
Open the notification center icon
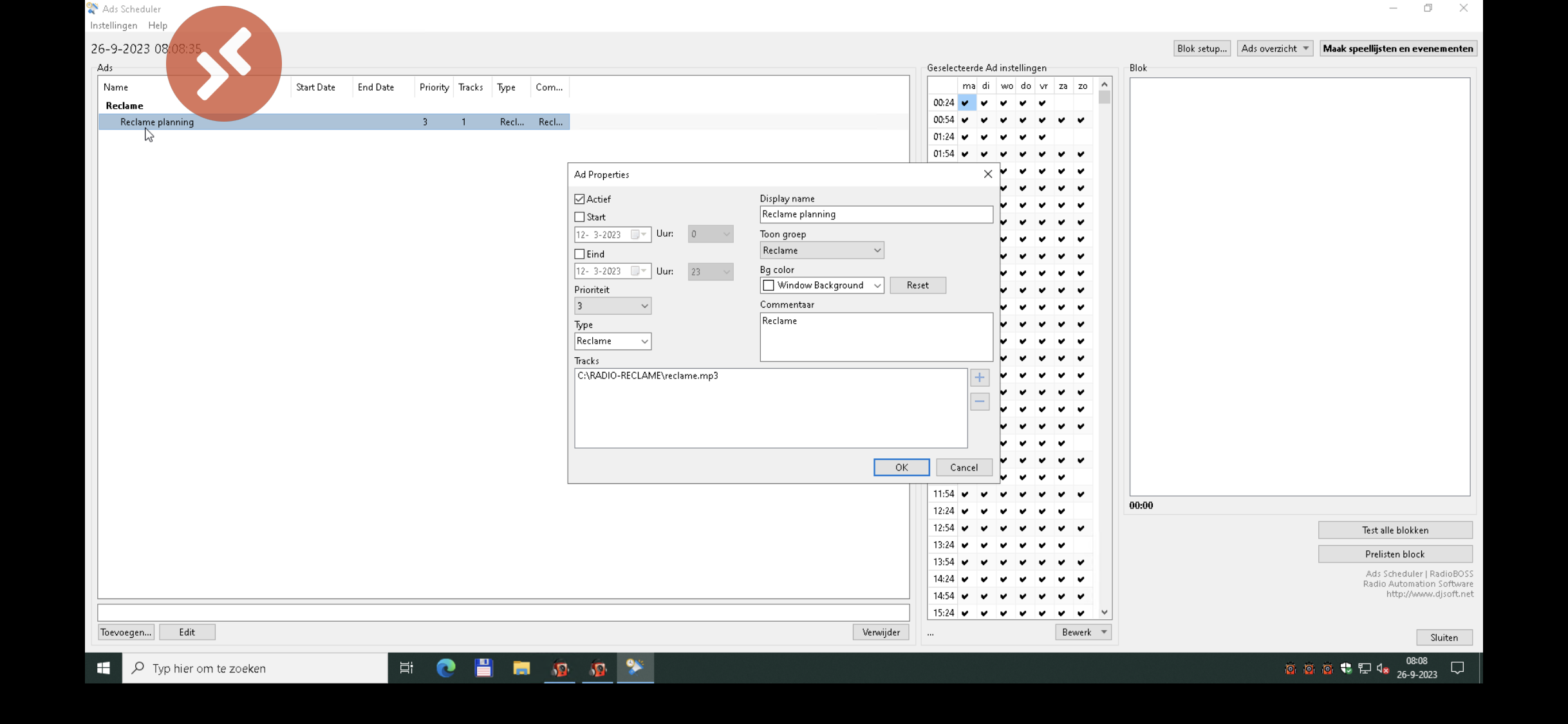1458,668
